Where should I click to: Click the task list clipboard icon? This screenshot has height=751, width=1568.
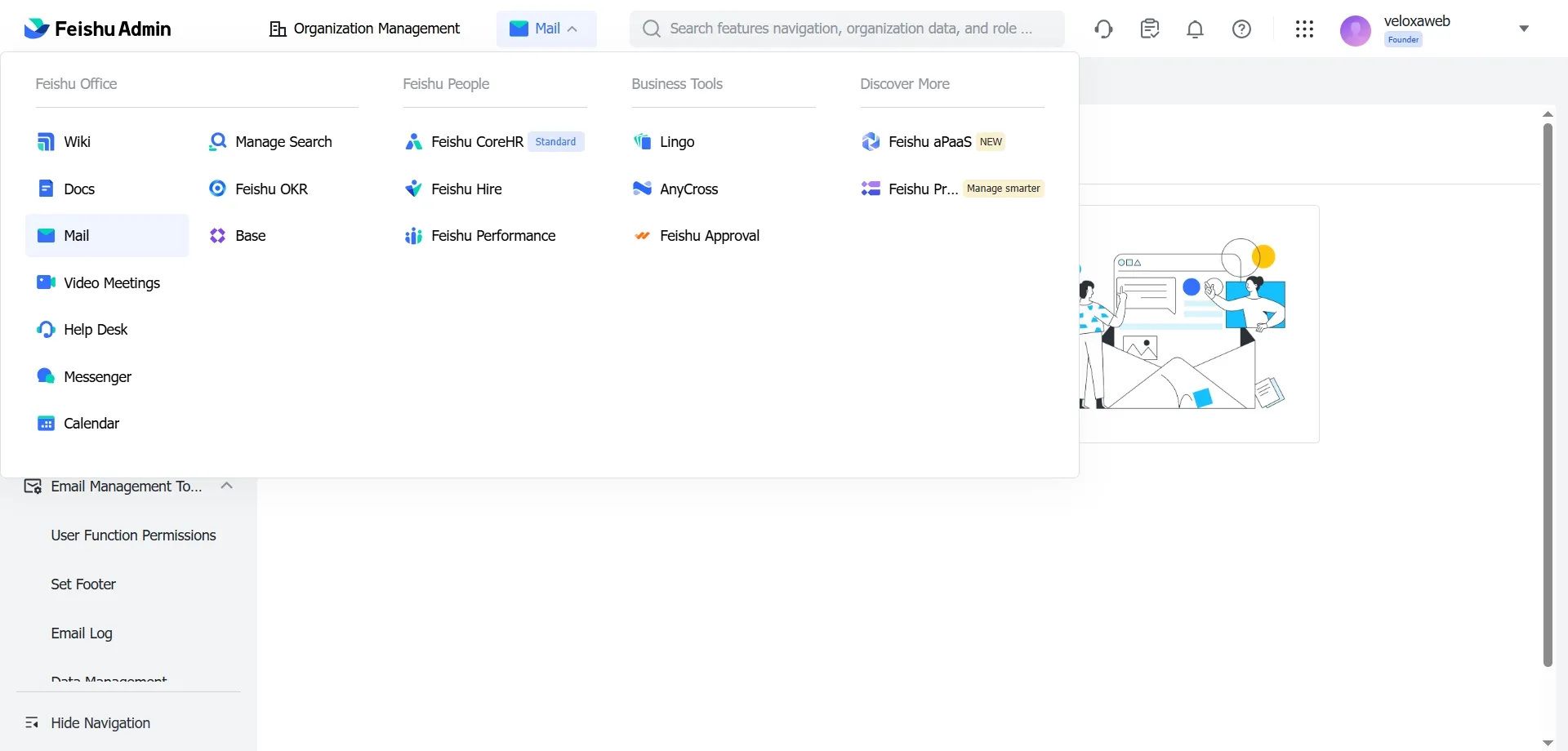coord(1150,29)
